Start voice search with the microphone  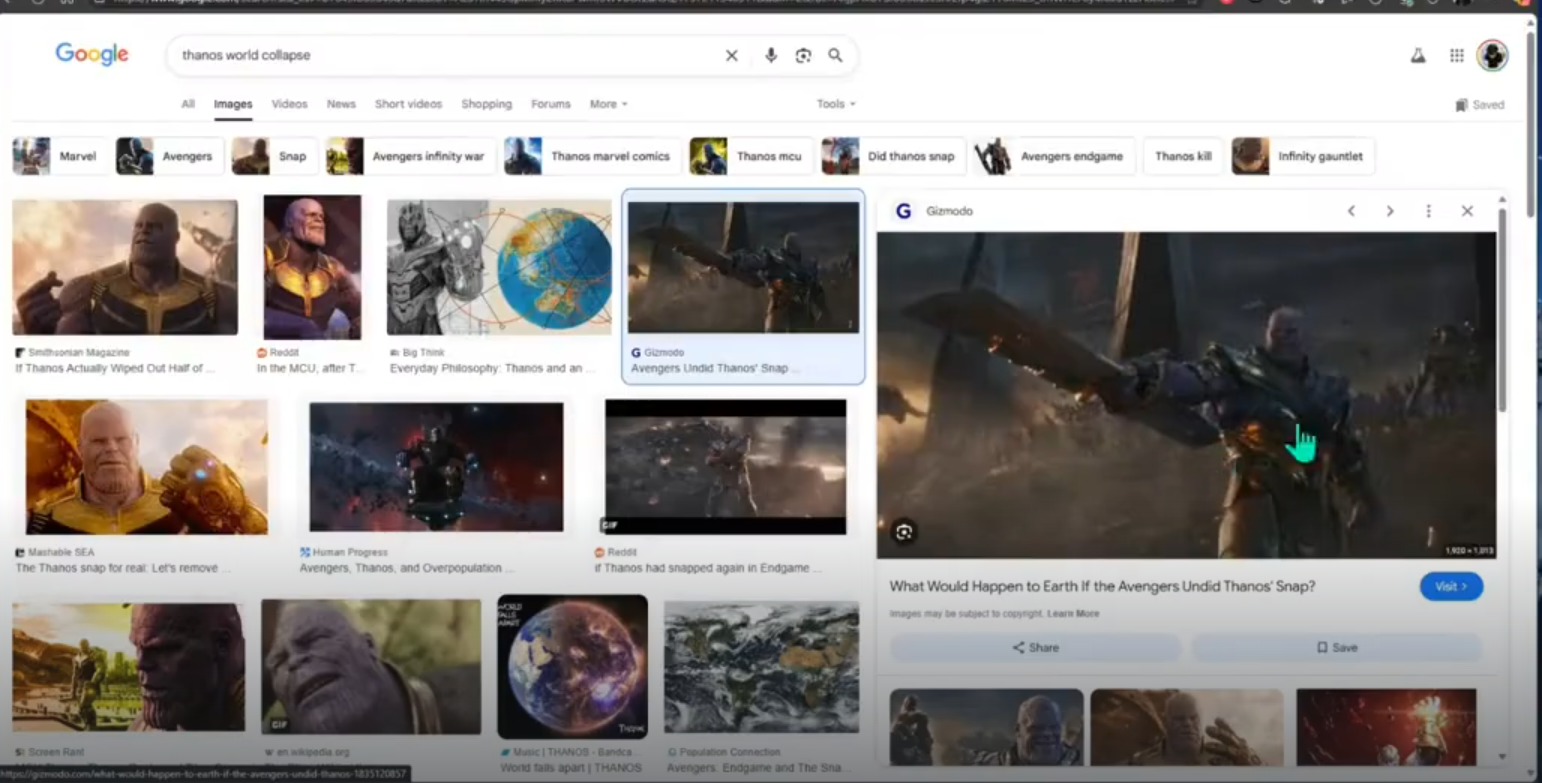pos(770,56)
